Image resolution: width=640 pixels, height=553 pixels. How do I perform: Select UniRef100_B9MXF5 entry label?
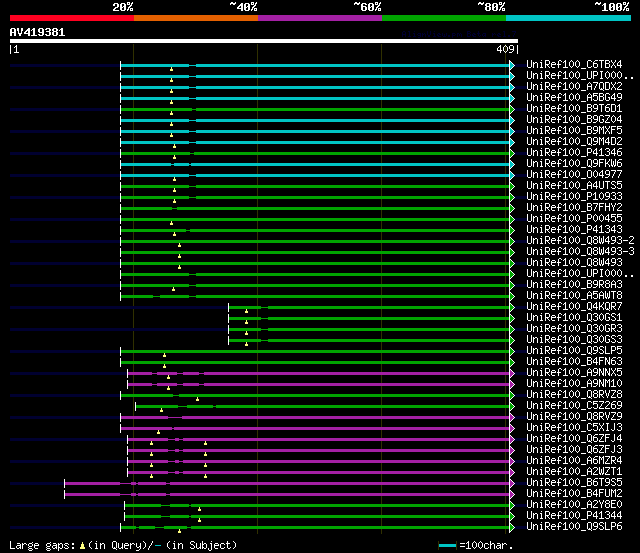click(x=574, y=131)
